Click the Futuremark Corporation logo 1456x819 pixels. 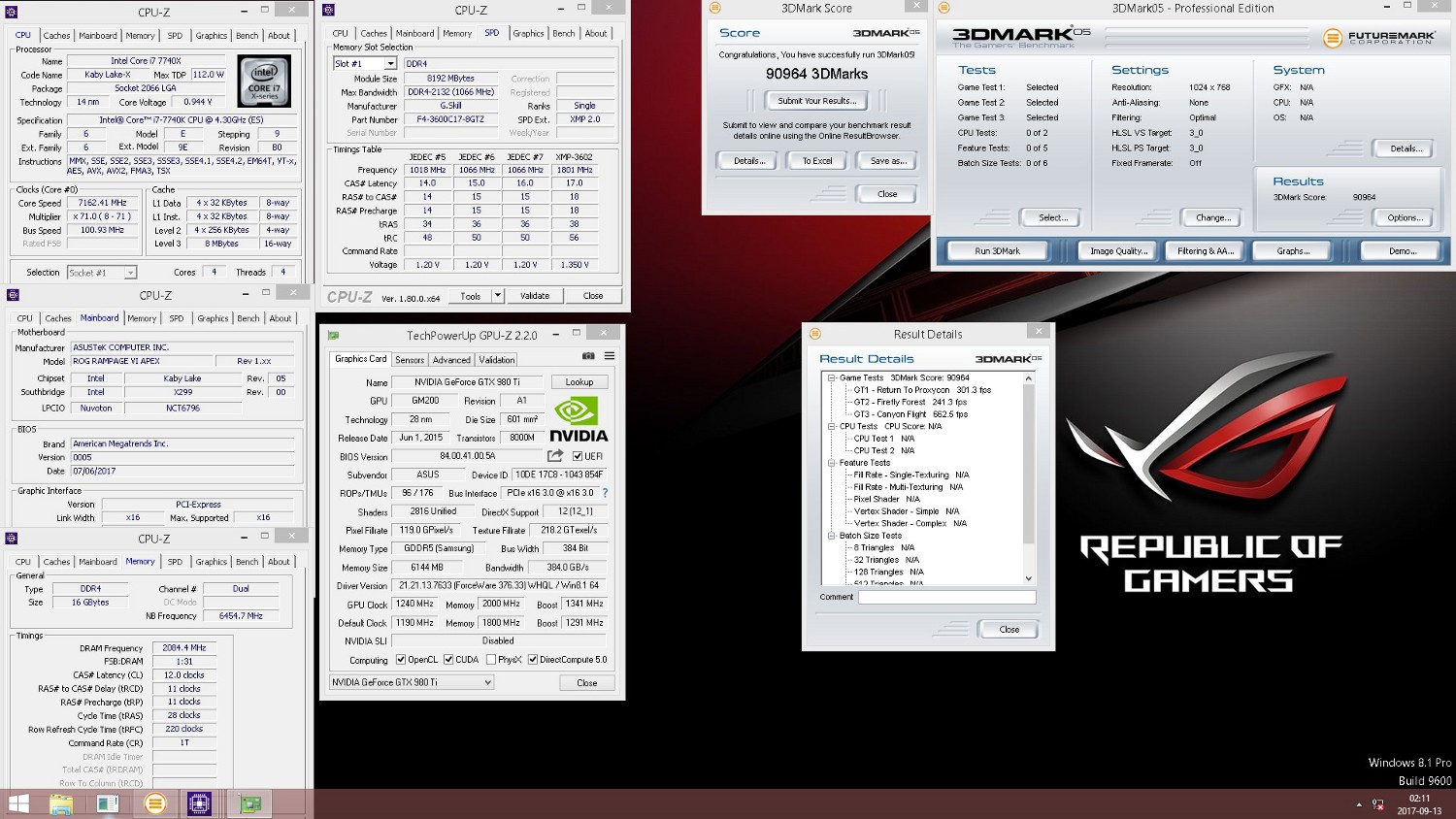[x=1379, y=39]
